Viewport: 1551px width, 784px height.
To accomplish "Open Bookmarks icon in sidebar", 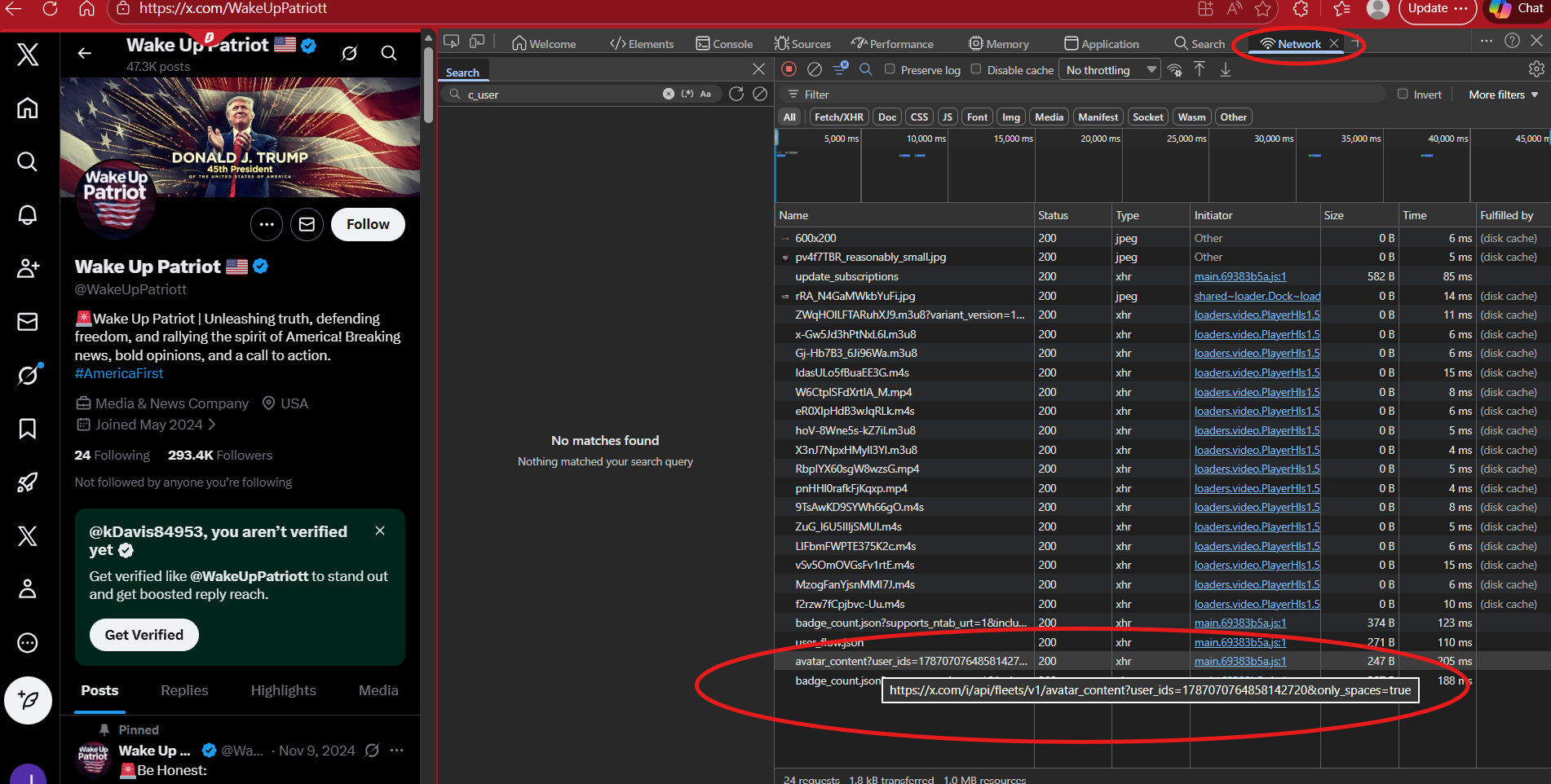I will 28,429.
